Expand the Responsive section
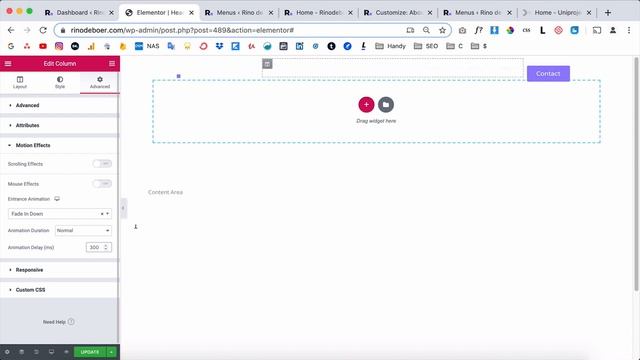This screenshot has height=360, width=640. pyautogui.click(x=59, y=270)
